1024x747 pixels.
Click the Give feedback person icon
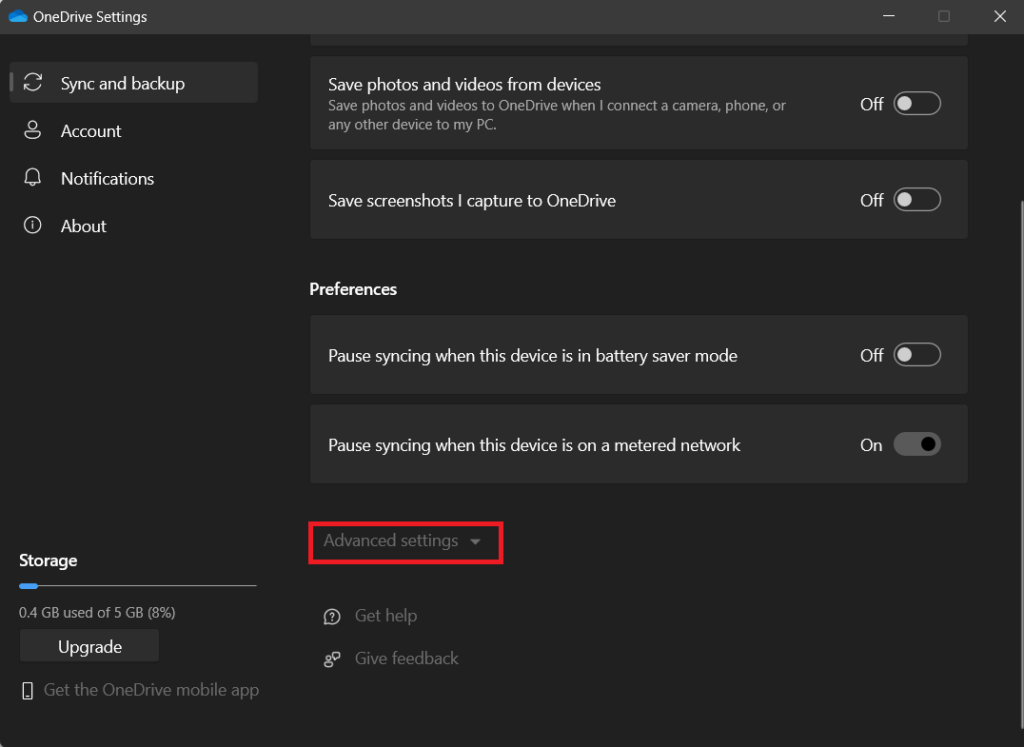coord(332,659)
